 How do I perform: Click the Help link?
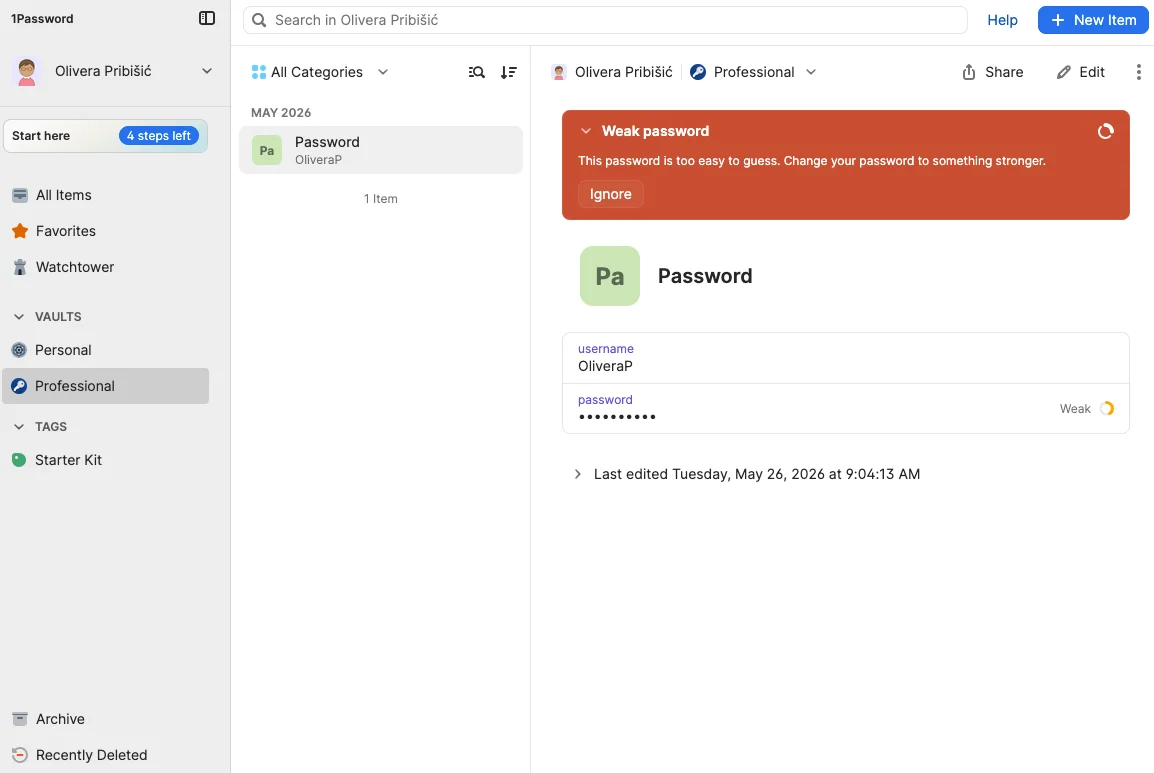pyautogui.click(x=1002, y=21)
